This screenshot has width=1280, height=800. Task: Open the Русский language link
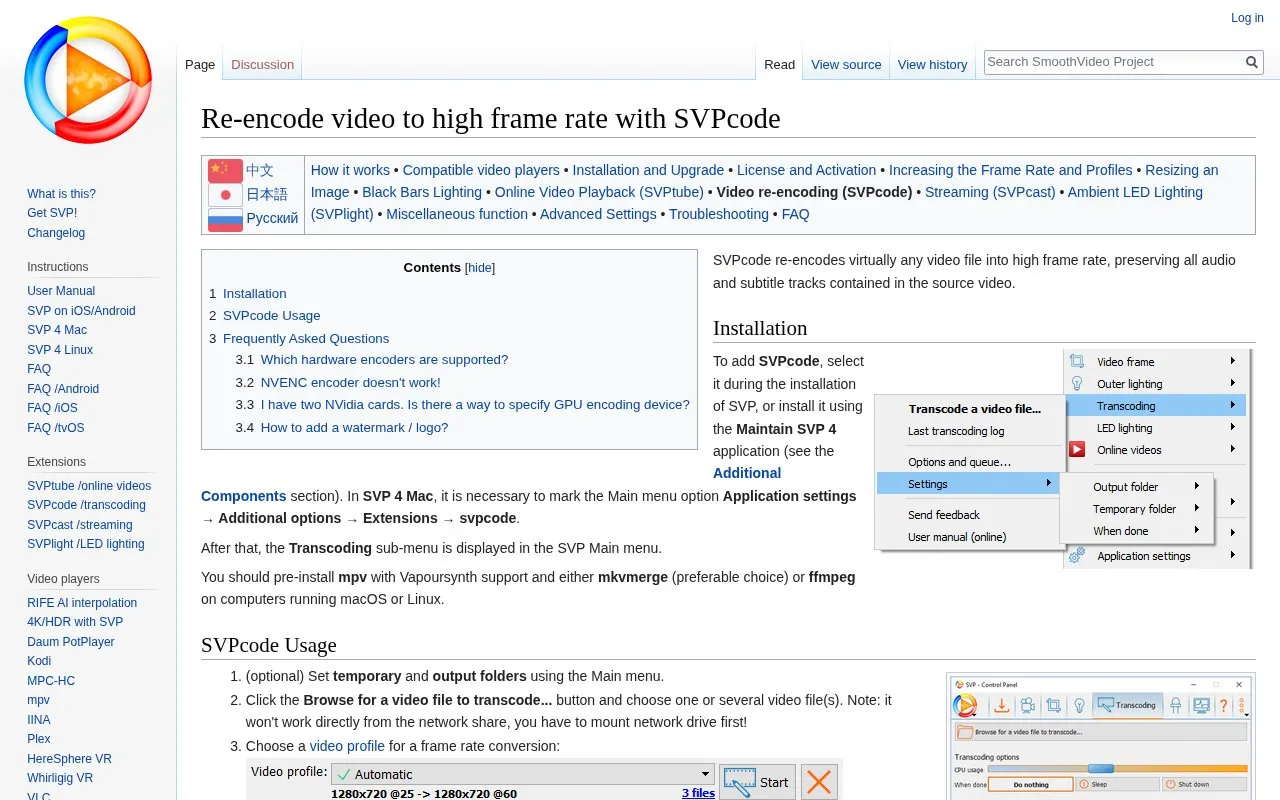click(272, 218)
